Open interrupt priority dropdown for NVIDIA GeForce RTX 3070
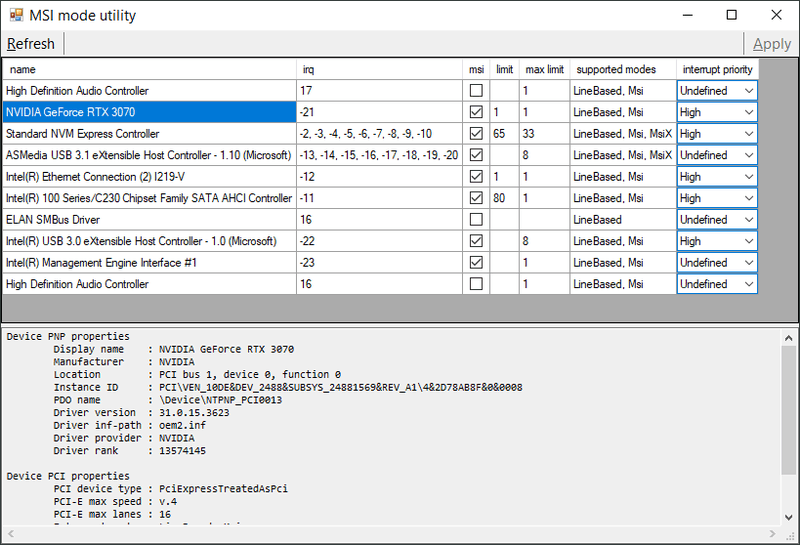Viewport: 800px width, 545px height. (717, 112)
